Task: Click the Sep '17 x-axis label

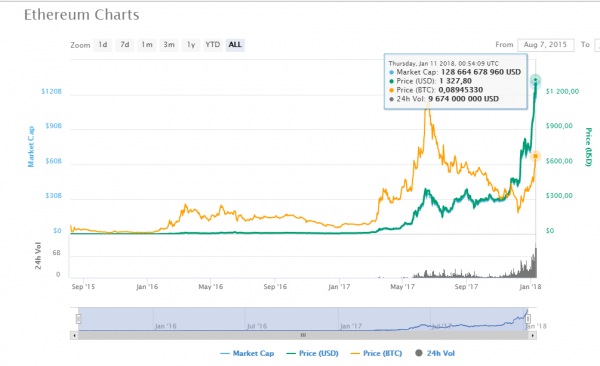Action: 466,286
